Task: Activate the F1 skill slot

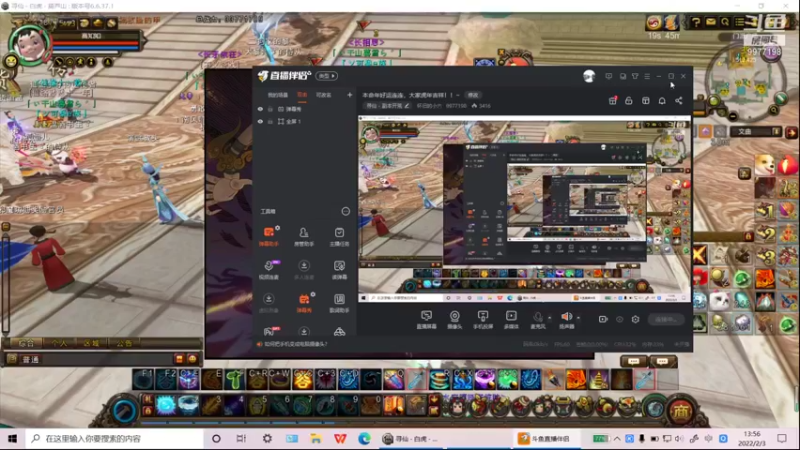Action: click(143, 380)
